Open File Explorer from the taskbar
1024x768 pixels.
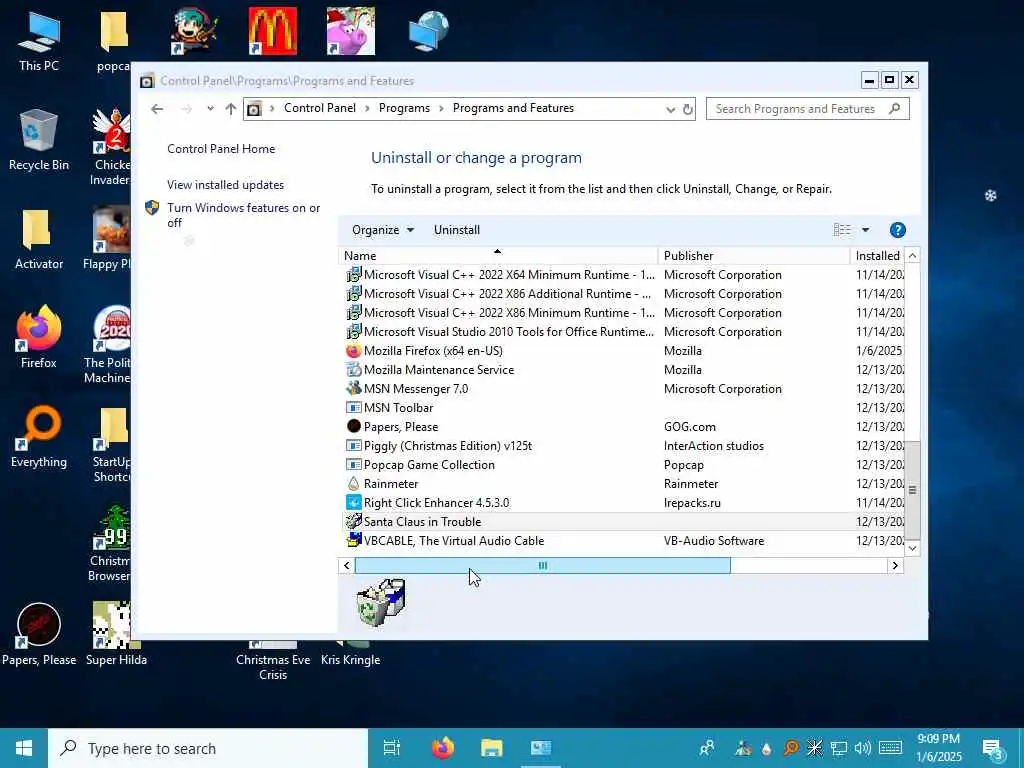tap(491, 748)
